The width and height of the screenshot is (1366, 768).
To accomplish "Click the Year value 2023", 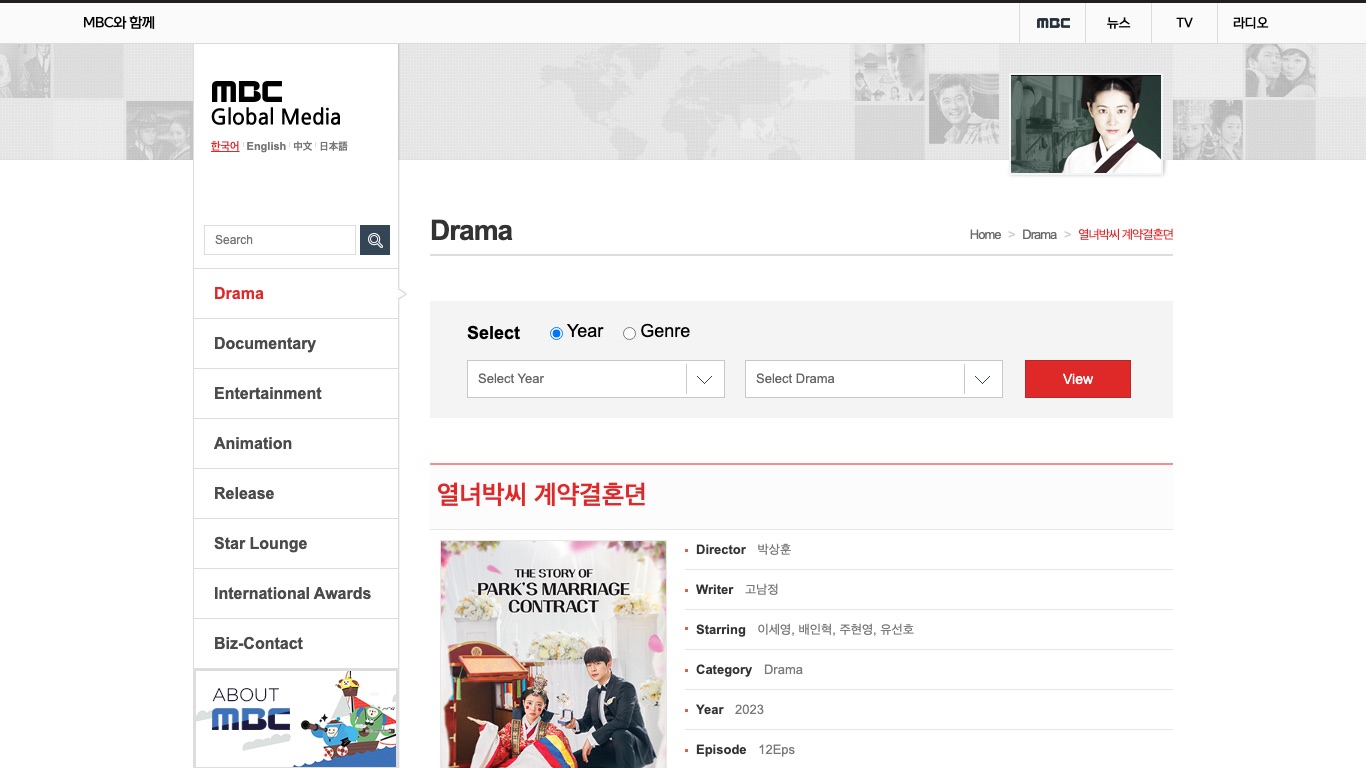I will click(749, 710).
